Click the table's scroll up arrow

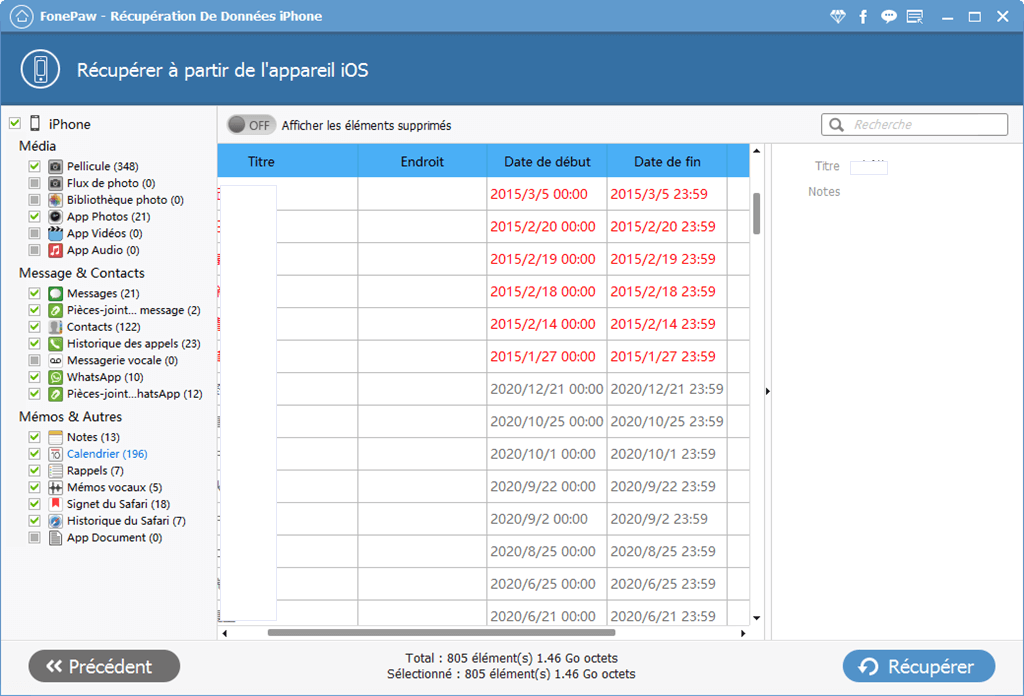point(756,151)
